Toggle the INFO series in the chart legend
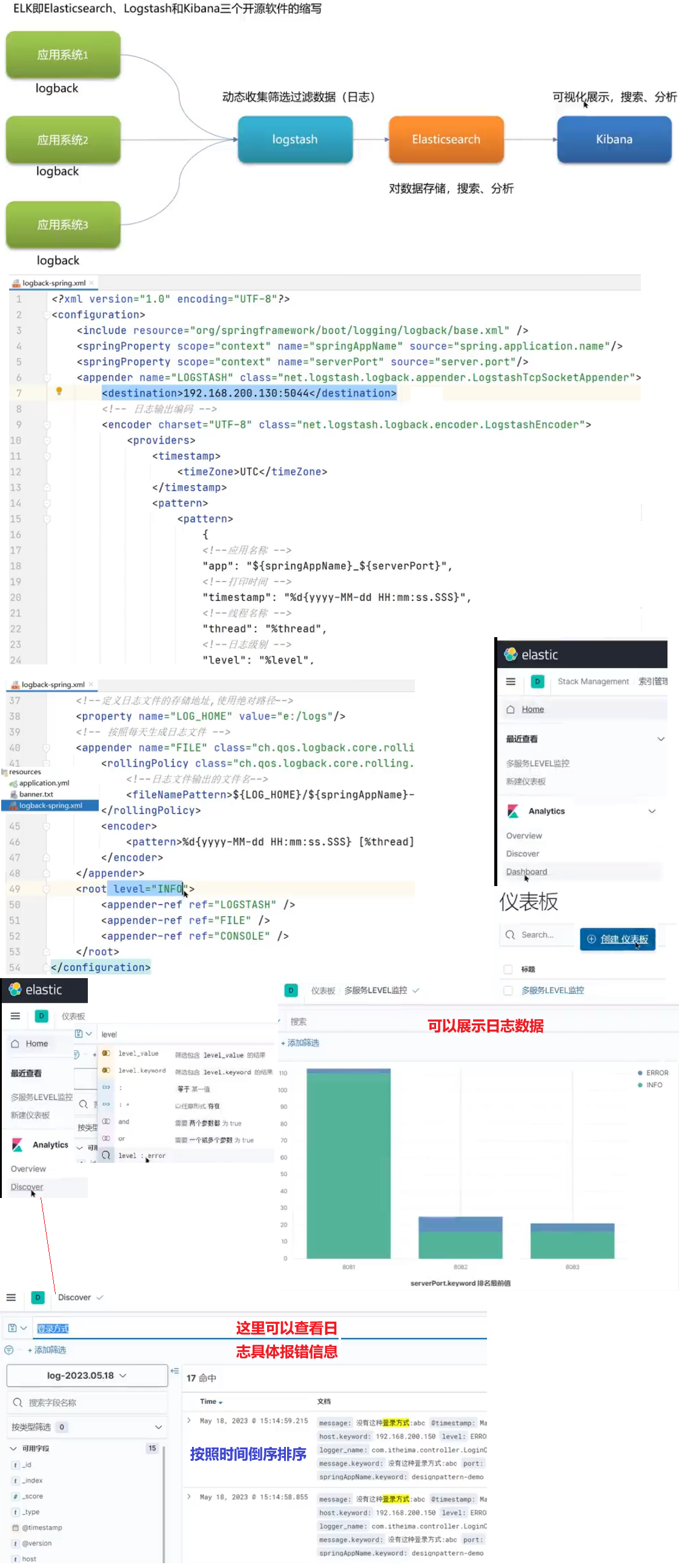 [x=650, y=1085]
